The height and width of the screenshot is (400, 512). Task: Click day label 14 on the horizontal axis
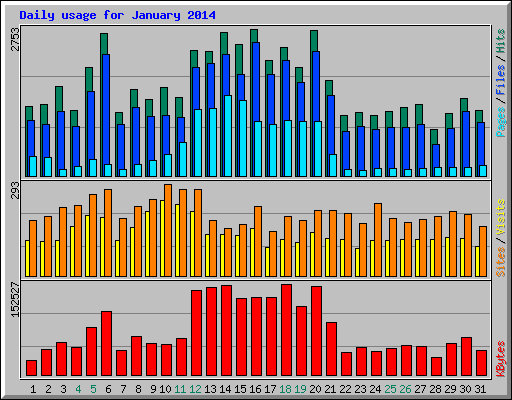(x=225, y=389)
